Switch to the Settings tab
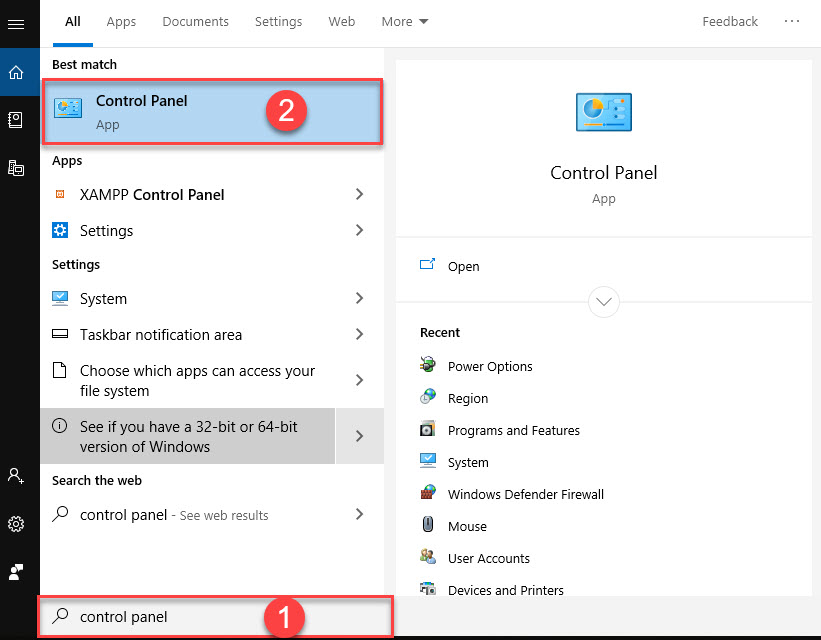The image size is (821, 640). 279,21
